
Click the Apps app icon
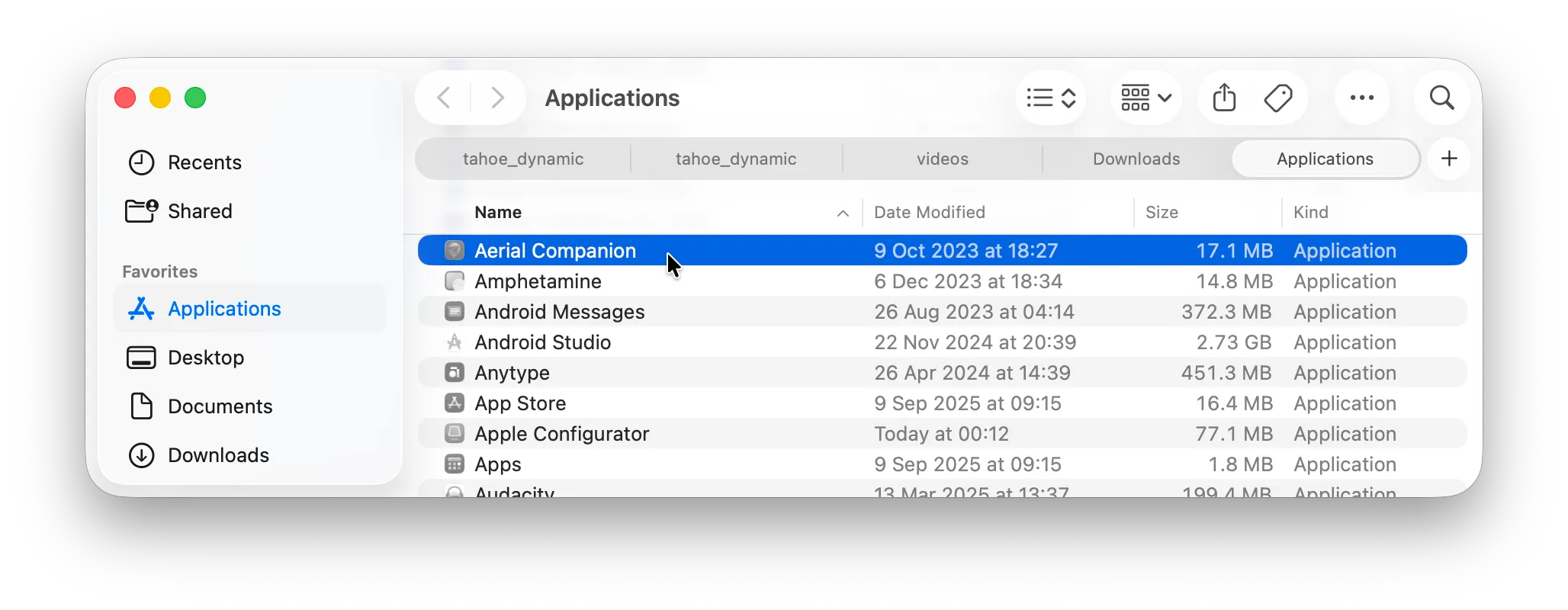455,464
